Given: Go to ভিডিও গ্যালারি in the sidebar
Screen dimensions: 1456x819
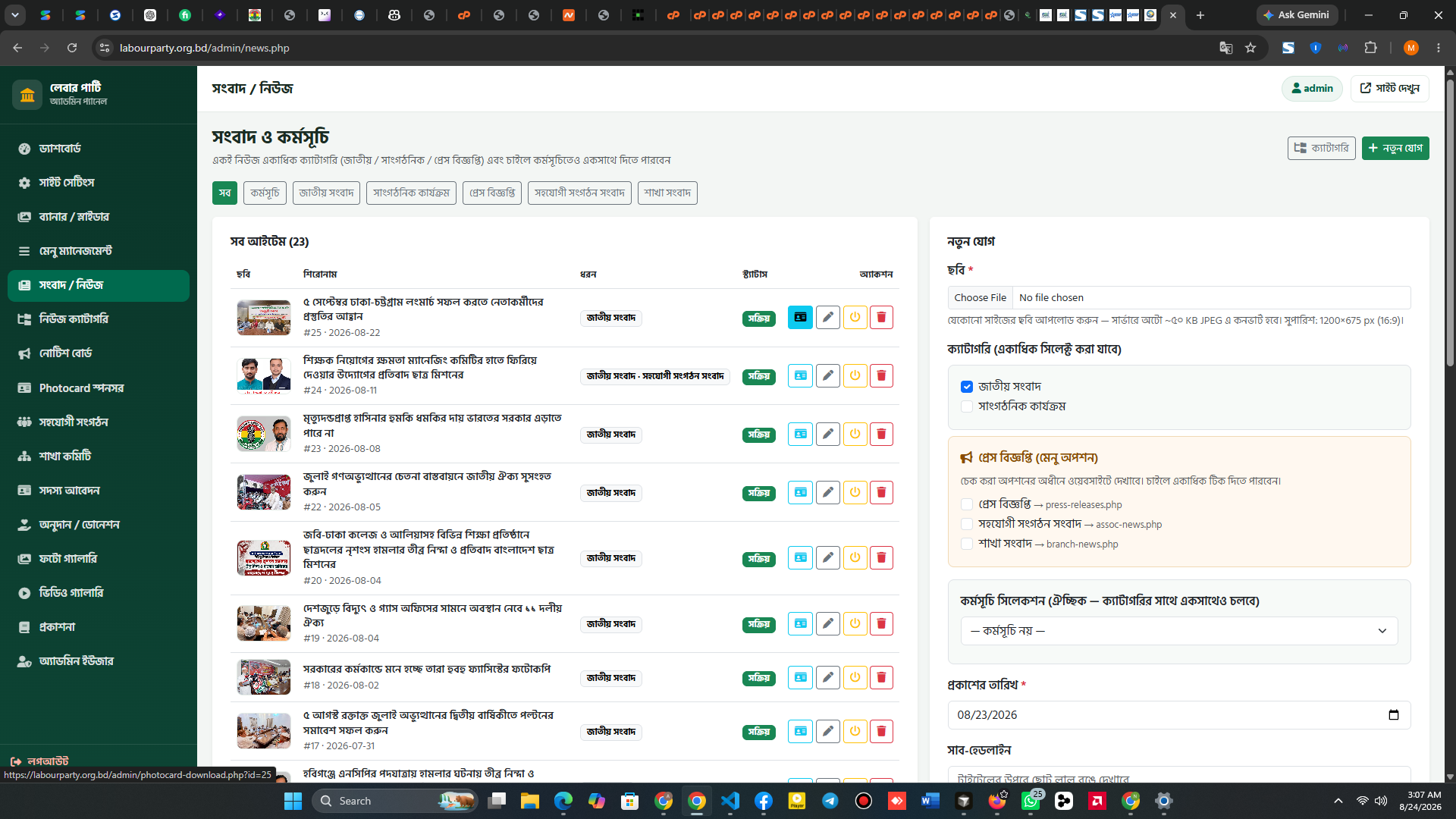Looking at the screenshot, I should pyautogui.click(x=99, y=593).
